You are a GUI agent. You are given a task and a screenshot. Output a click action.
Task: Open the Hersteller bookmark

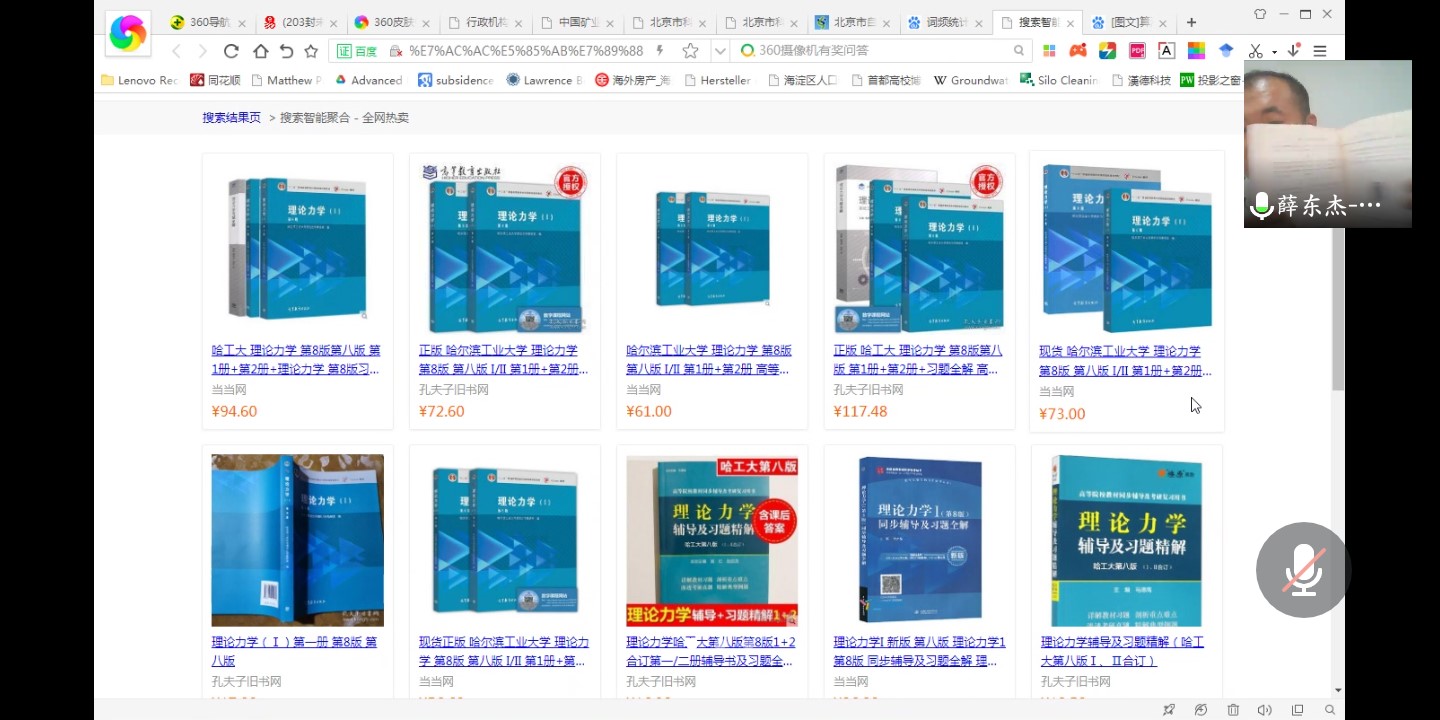[x=717, y=80]
